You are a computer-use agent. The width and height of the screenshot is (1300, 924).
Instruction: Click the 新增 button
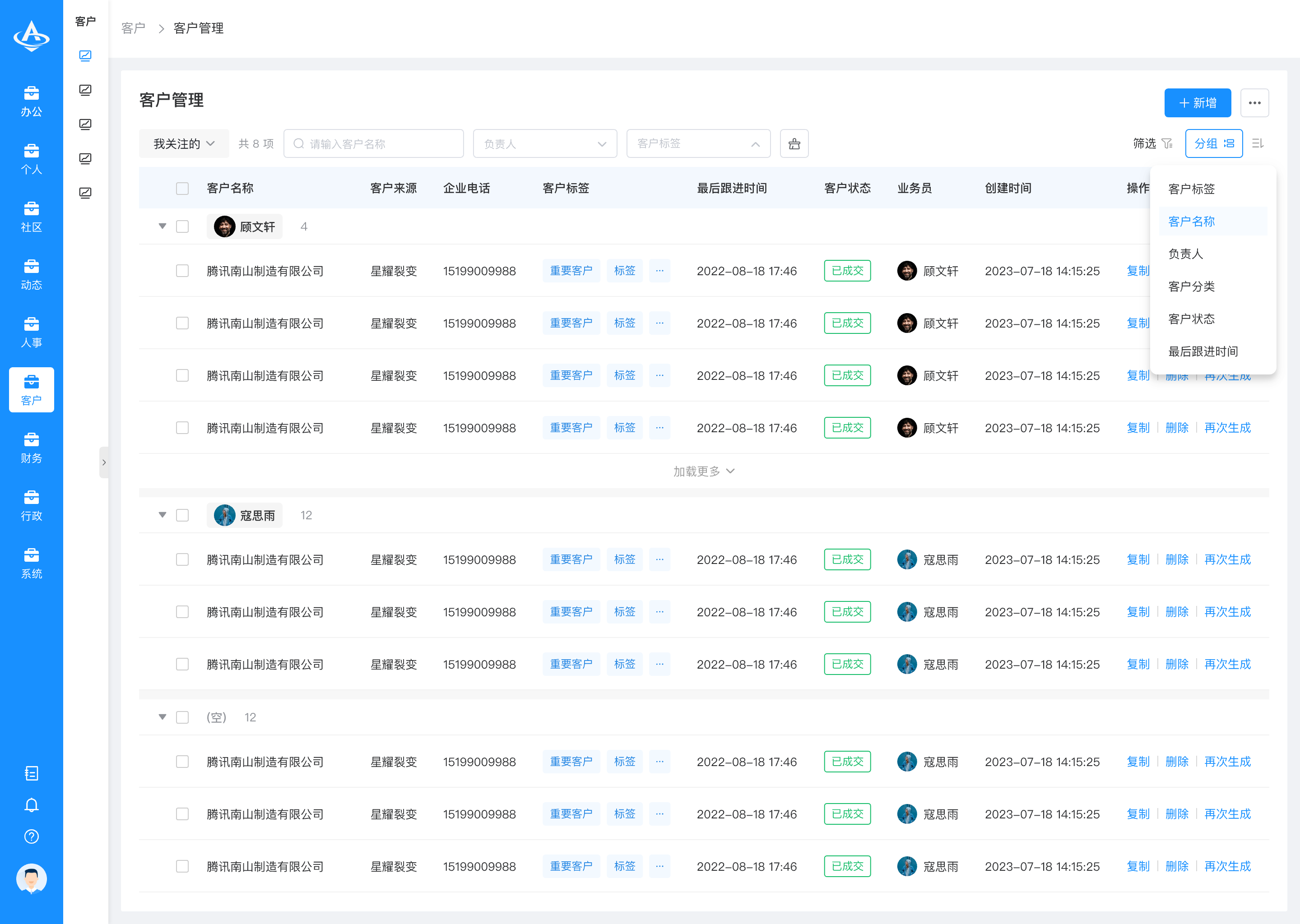point(1197,103)
